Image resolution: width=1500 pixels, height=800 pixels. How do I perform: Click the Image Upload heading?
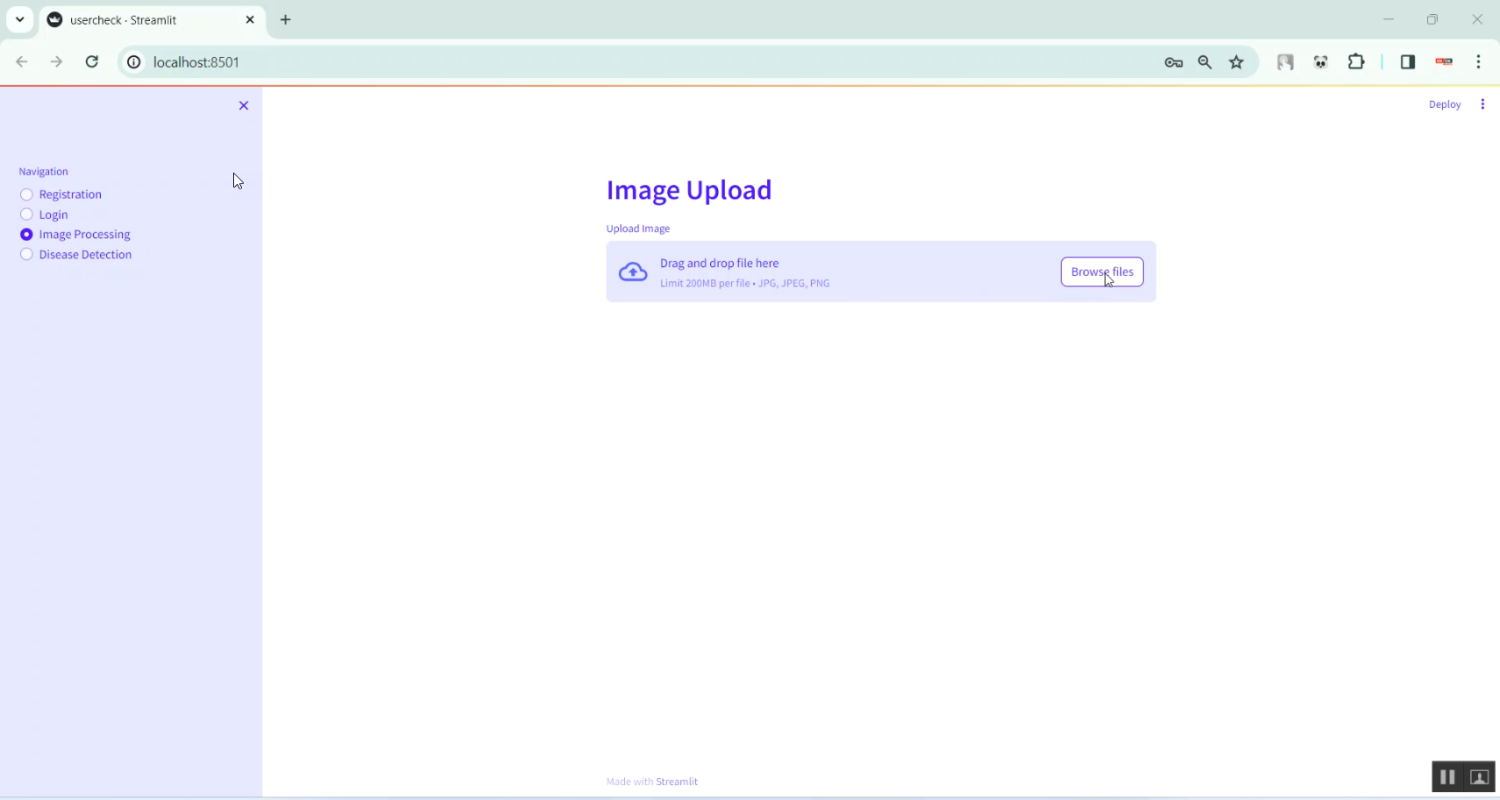click(689, 190)
